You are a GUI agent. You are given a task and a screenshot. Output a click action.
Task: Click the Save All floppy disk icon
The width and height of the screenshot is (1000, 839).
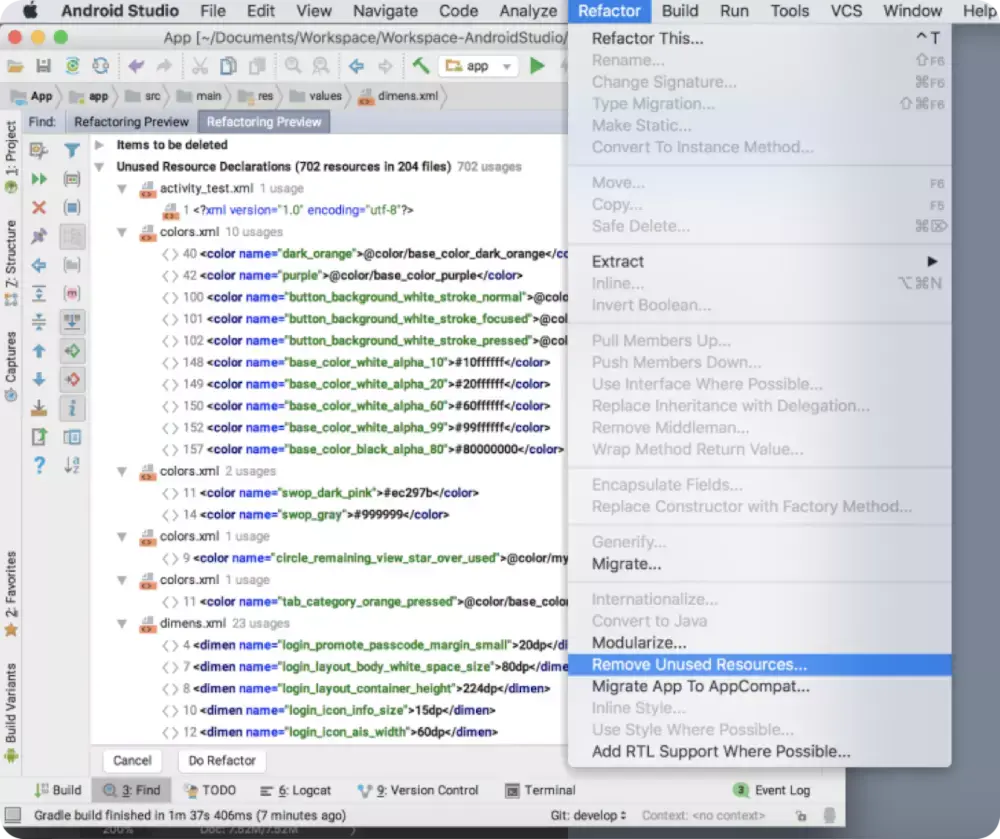[43, 66]
